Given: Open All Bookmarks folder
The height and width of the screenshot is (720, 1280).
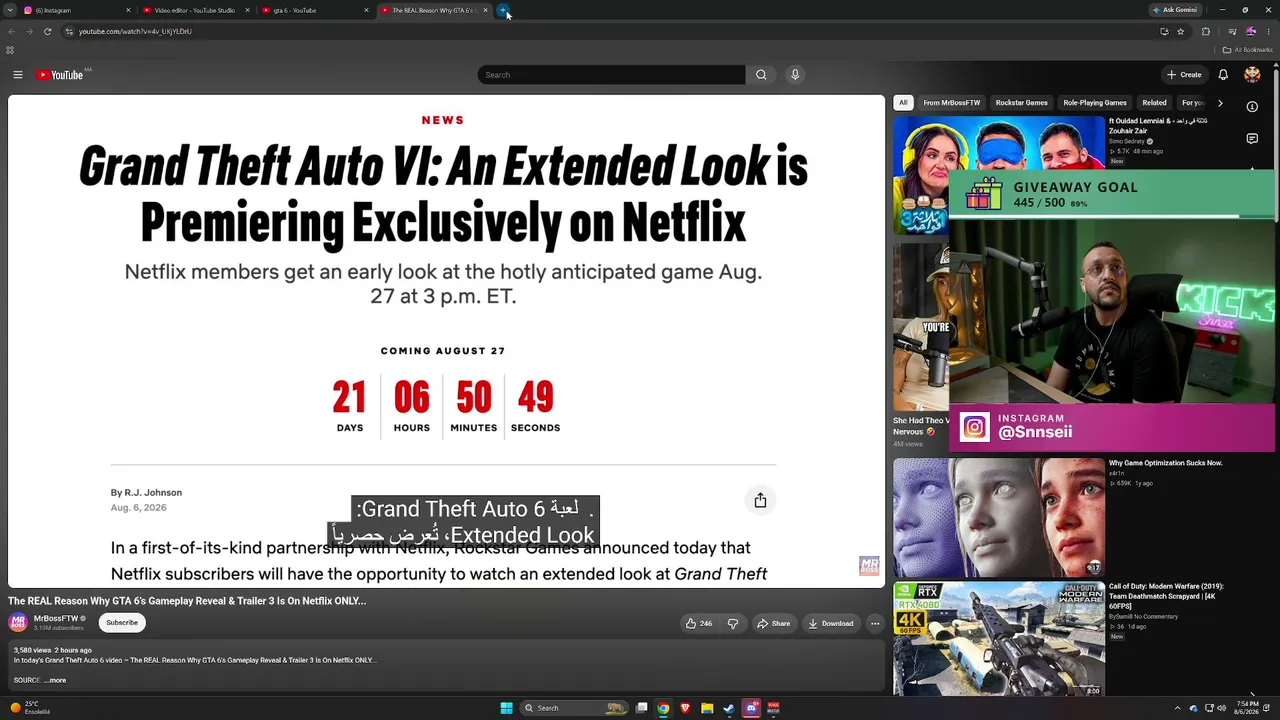Looking at the screenshot, I should point(1248,50).
